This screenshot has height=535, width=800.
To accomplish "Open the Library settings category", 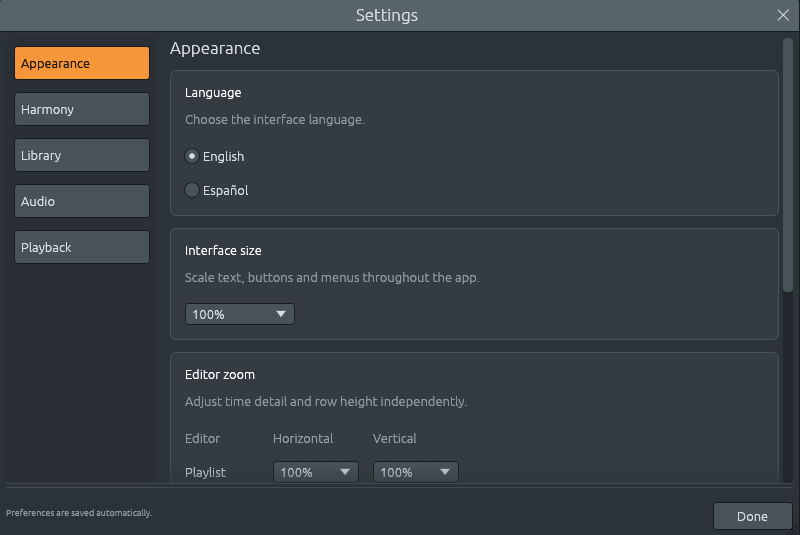I will (82, 155).
